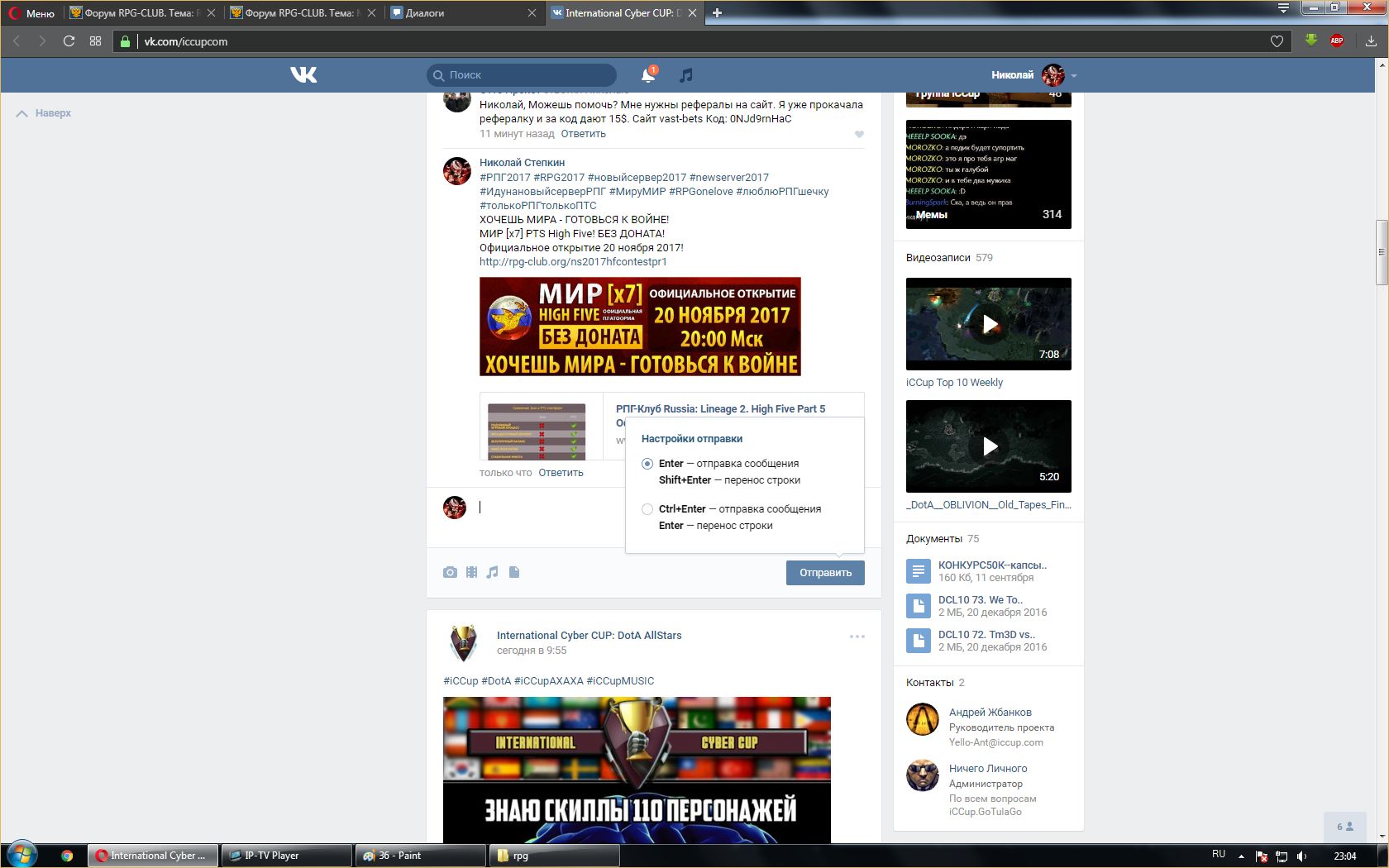1389x868 pixels.
Task: Select Ctrl+Enter sends message option
Action: pyautogui.click(x=647, y=509)
